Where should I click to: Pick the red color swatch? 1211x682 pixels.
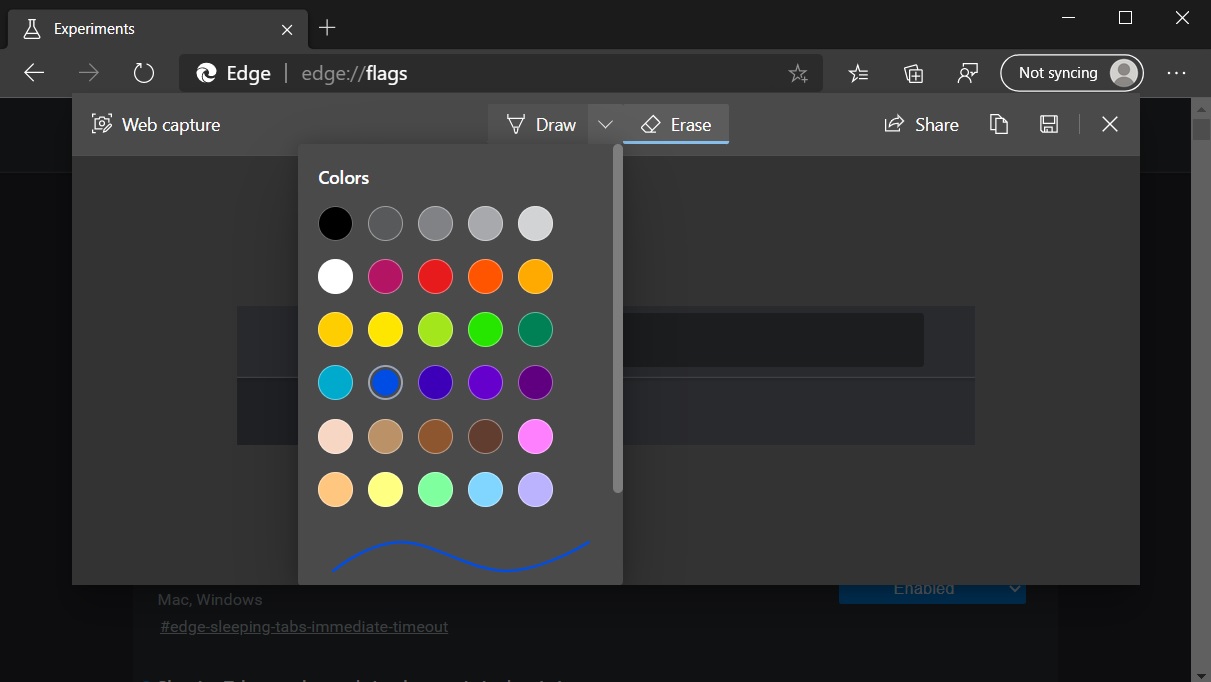click(435, 277)
